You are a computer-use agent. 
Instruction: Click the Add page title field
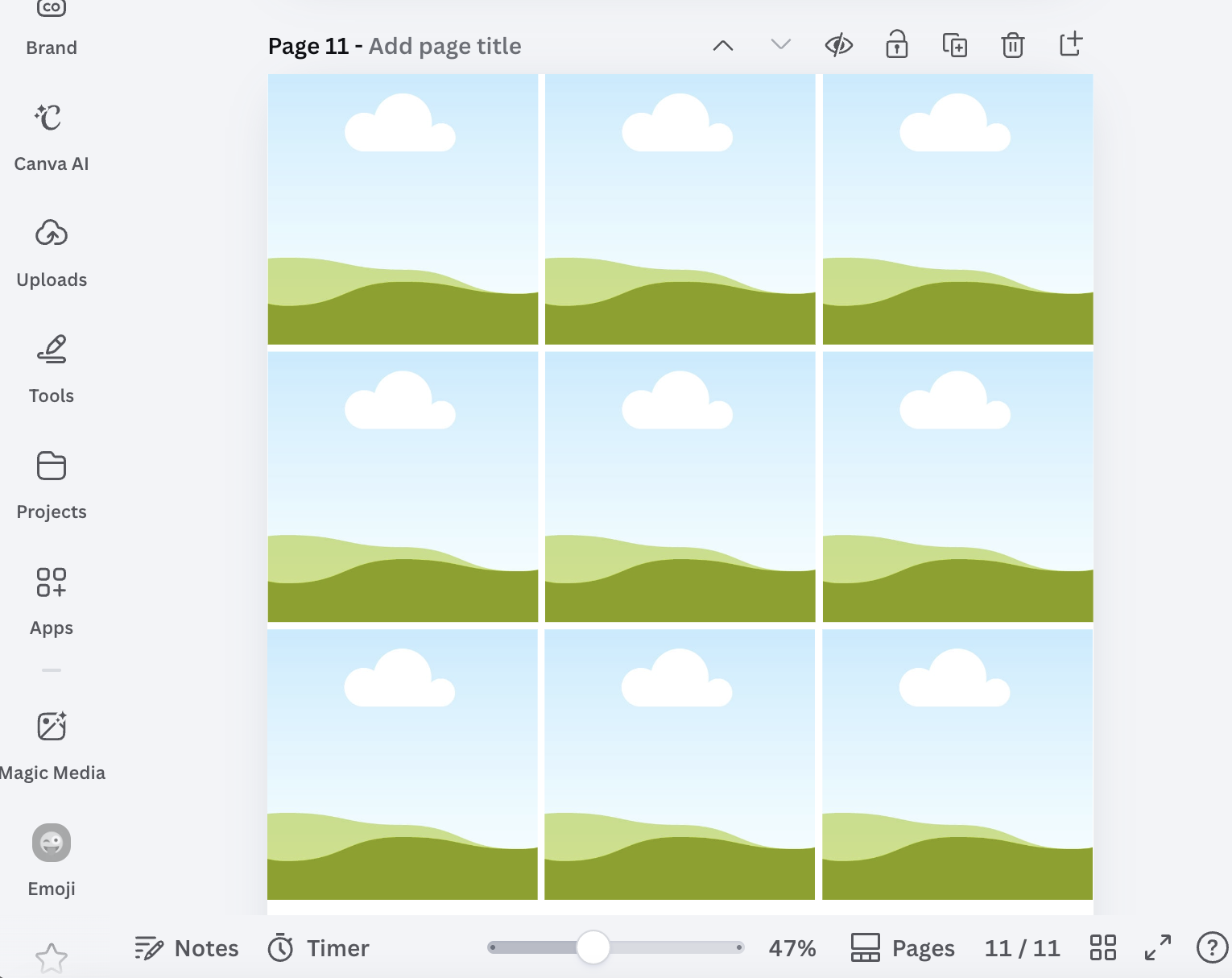click(x=444, y=46)
